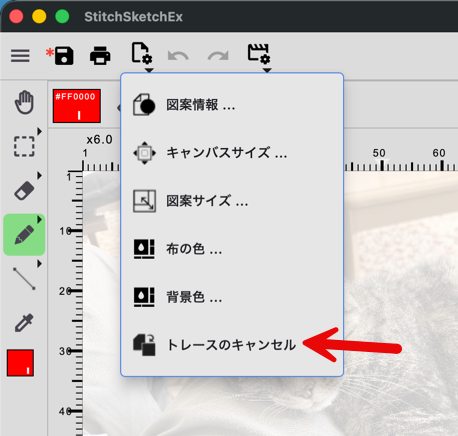The width and height of the screenshot is (458, 436).
Task: Click the vertical ruler at 20
Action: (64, 291)
